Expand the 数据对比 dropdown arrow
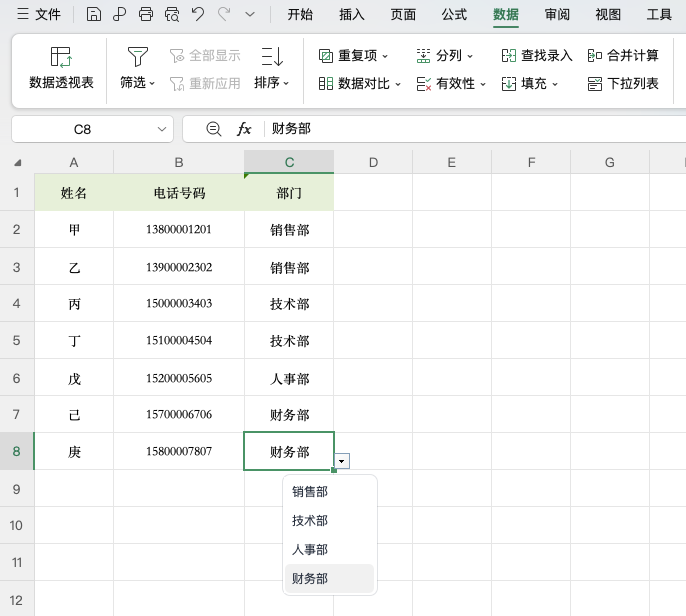Screen dimensions: 686x616 point(398,84)
